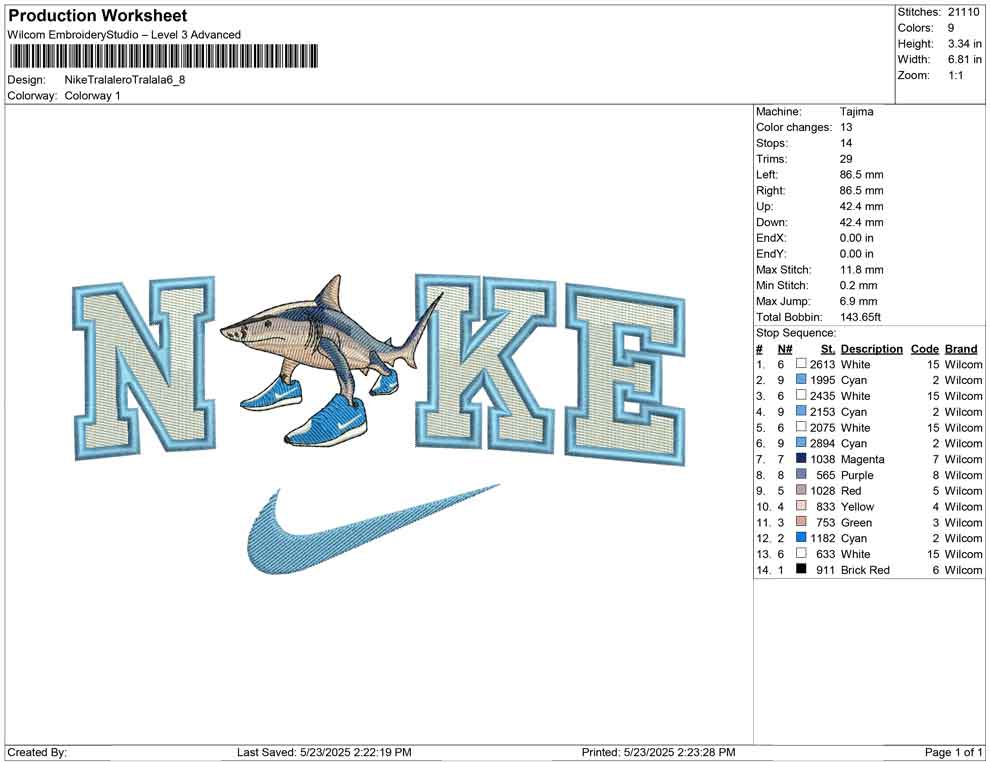Click the swatch in row 633 White
Screen dimensions: 990x762
(x=801, y=553)
